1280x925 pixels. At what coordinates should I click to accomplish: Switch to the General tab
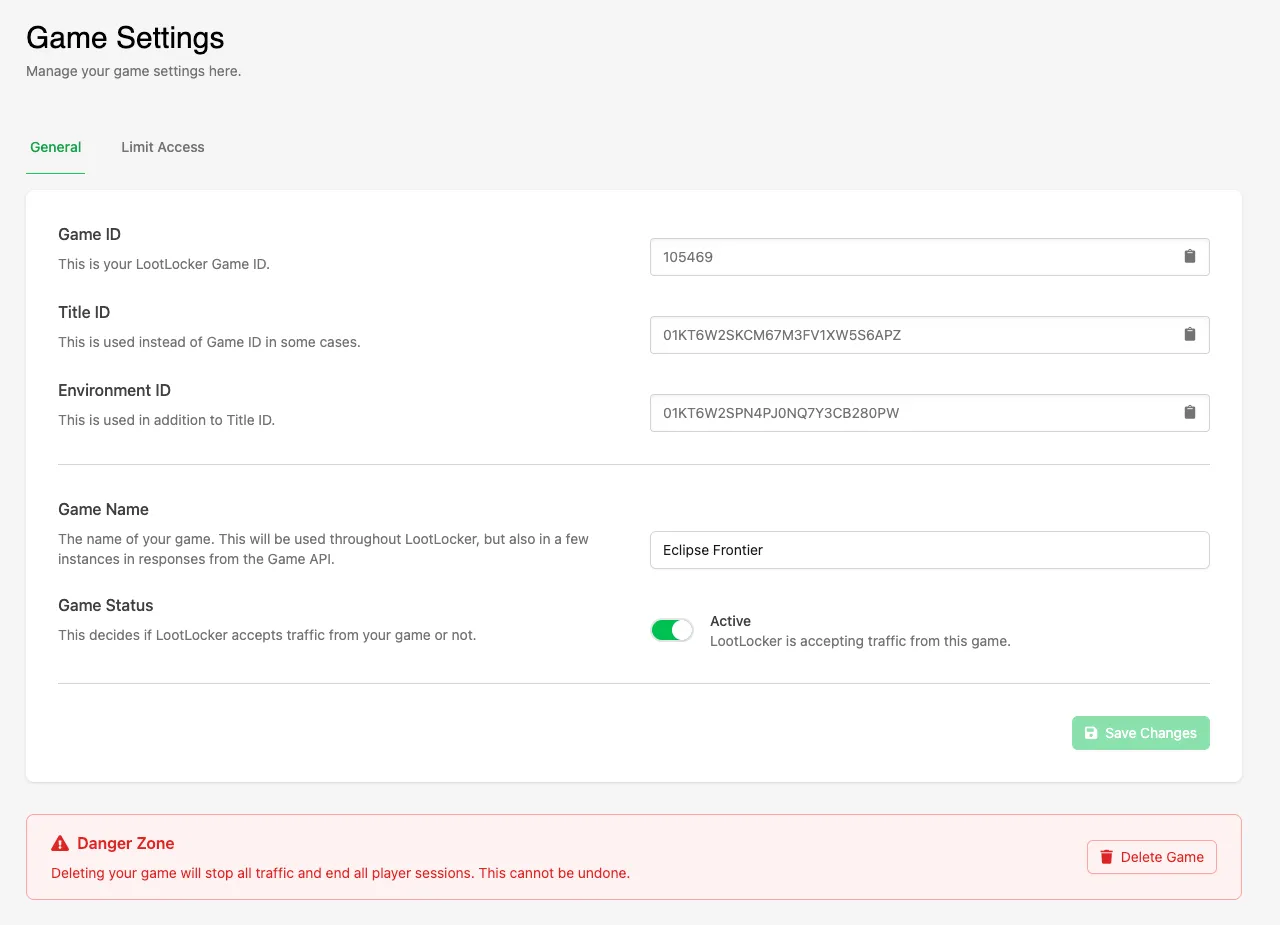tap(56, 147)
